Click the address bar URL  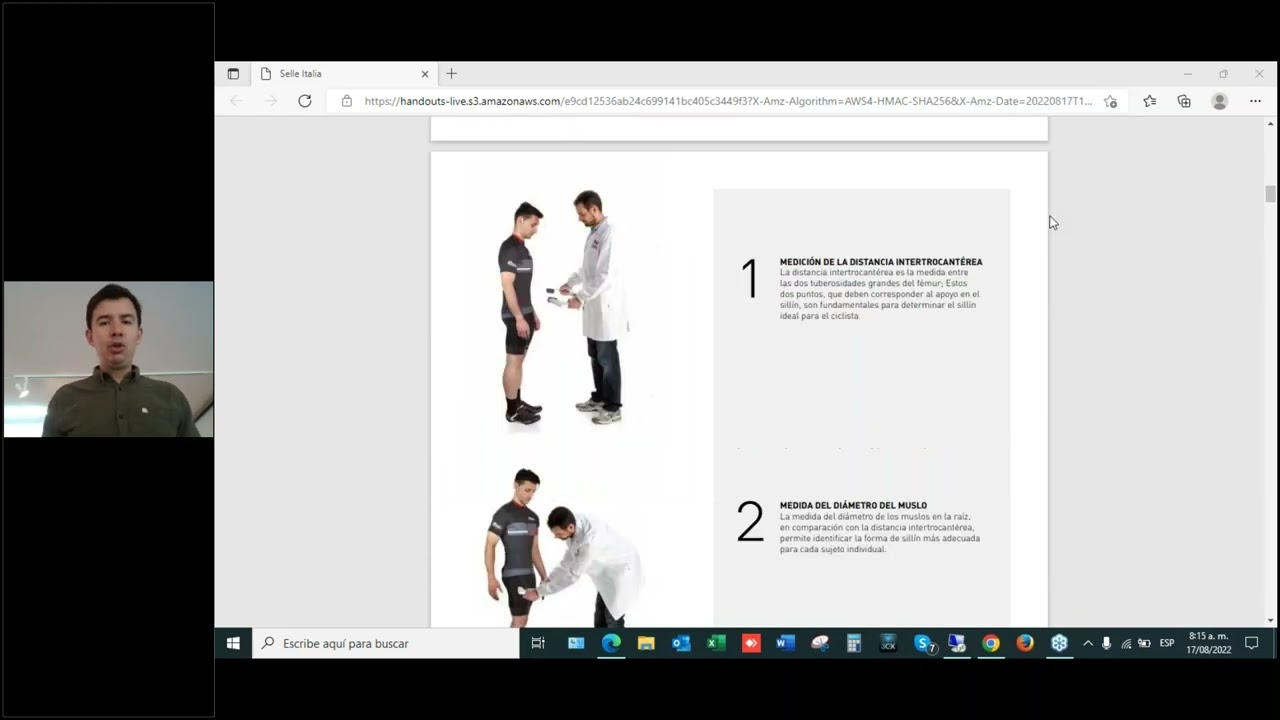coord(728,101)
